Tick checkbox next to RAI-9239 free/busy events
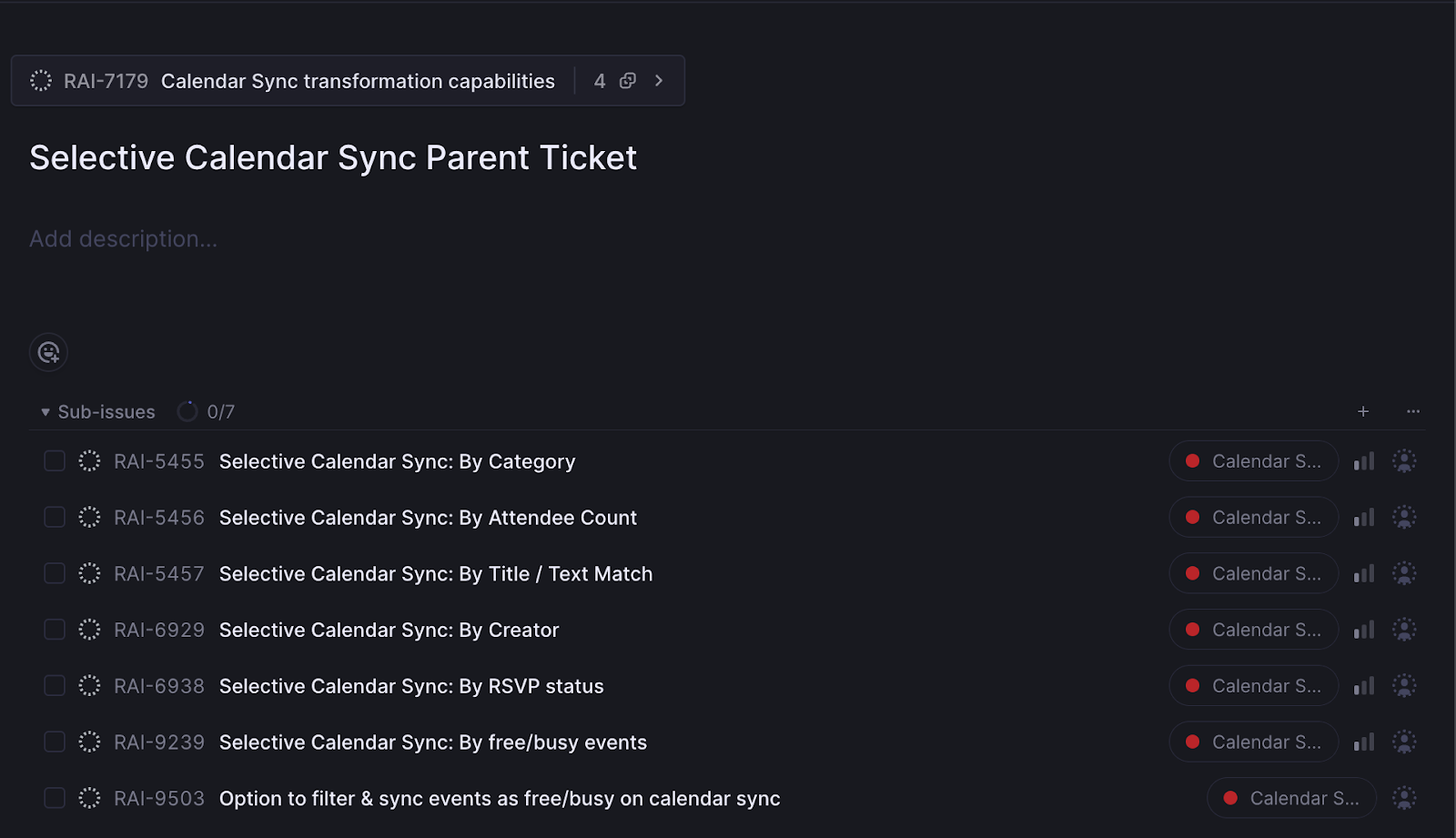The image size is (1456, 838). pyautogui.click(x=55, y=742)
